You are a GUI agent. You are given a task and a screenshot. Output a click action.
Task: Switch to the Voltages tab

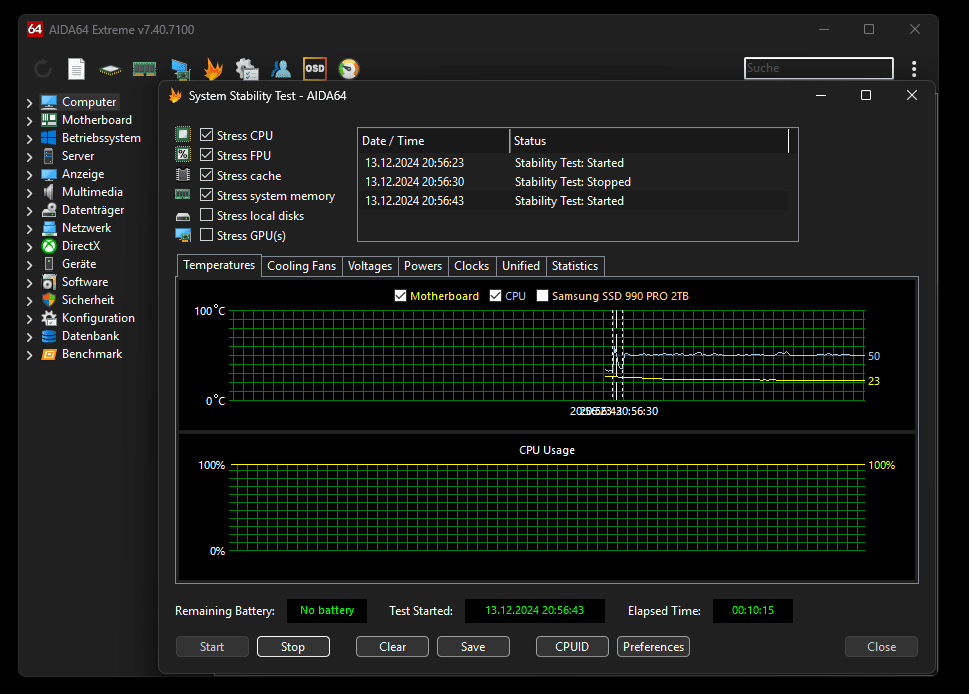pyautogui.click(x=370, y=266)
